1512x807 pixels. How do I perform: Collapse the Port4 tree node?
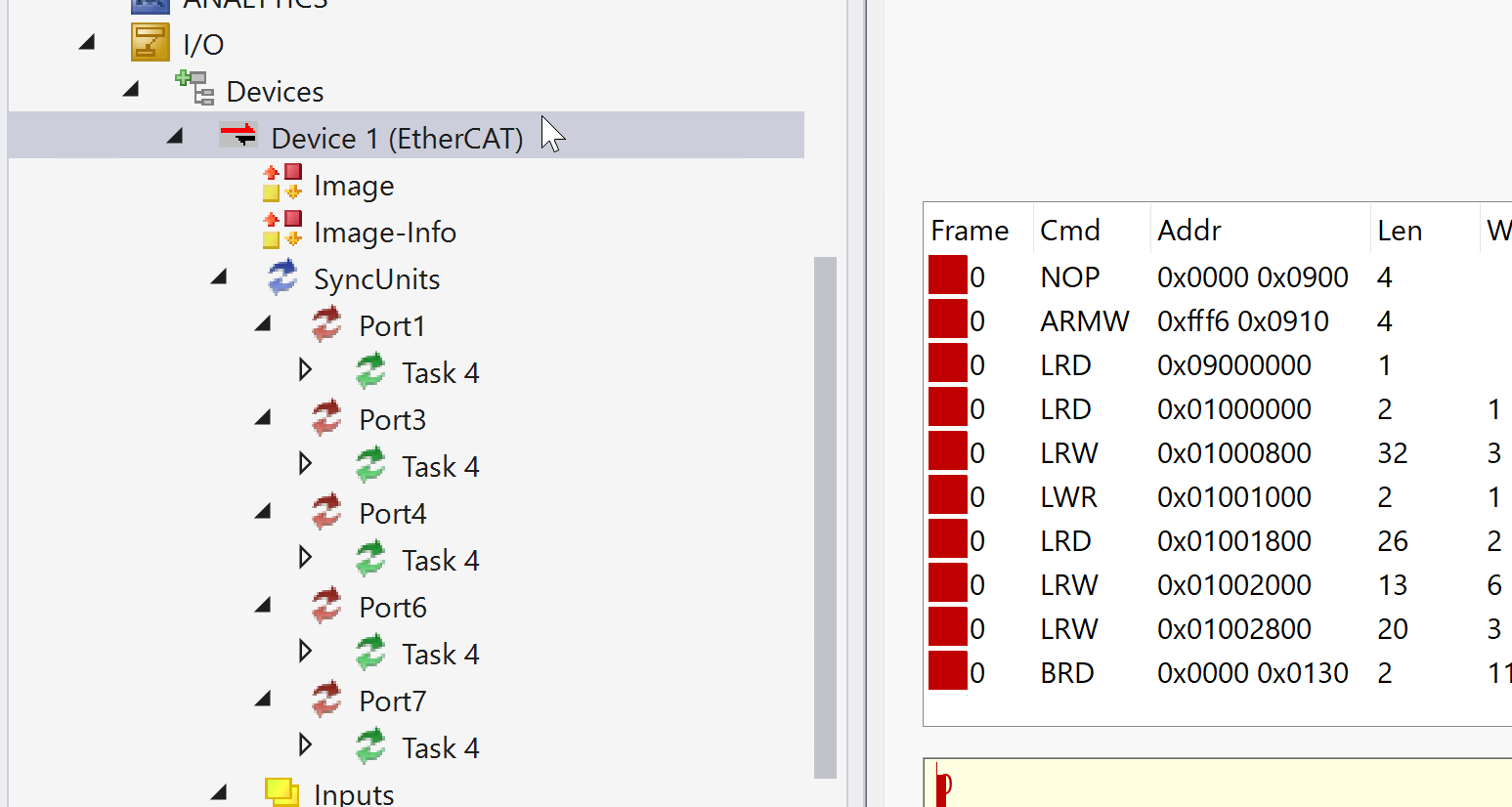point(263,512)
